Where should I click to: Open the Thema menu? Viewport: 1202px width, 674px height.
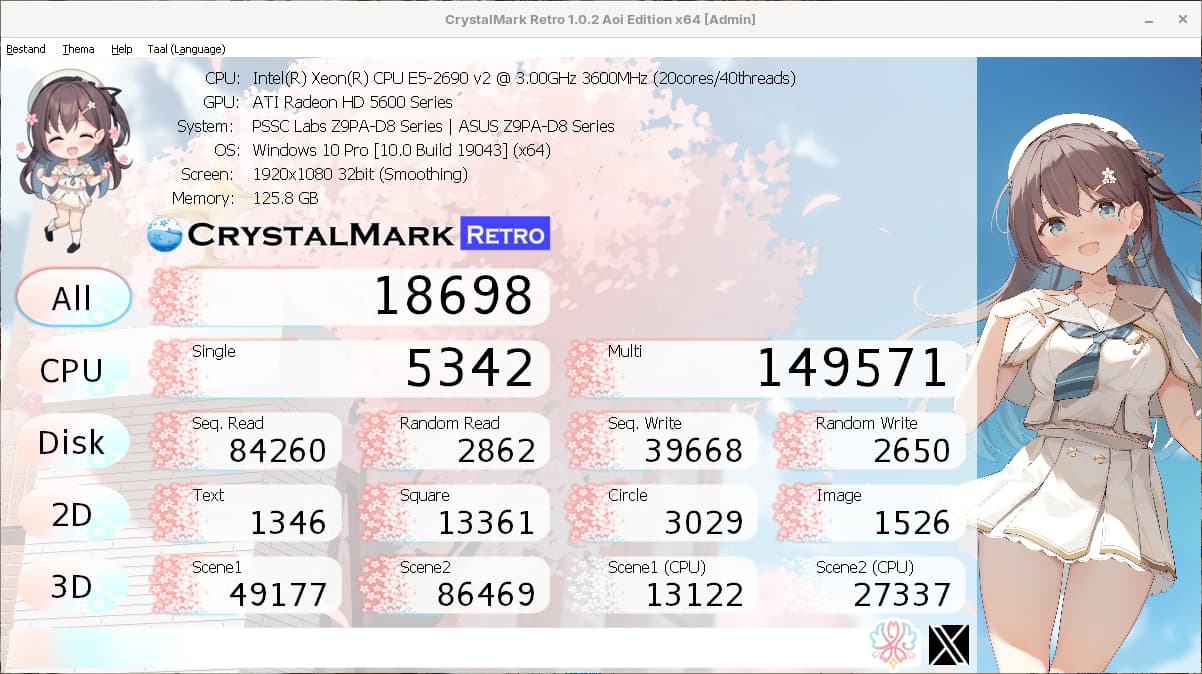pyautogui.click(x=78, y=49)
